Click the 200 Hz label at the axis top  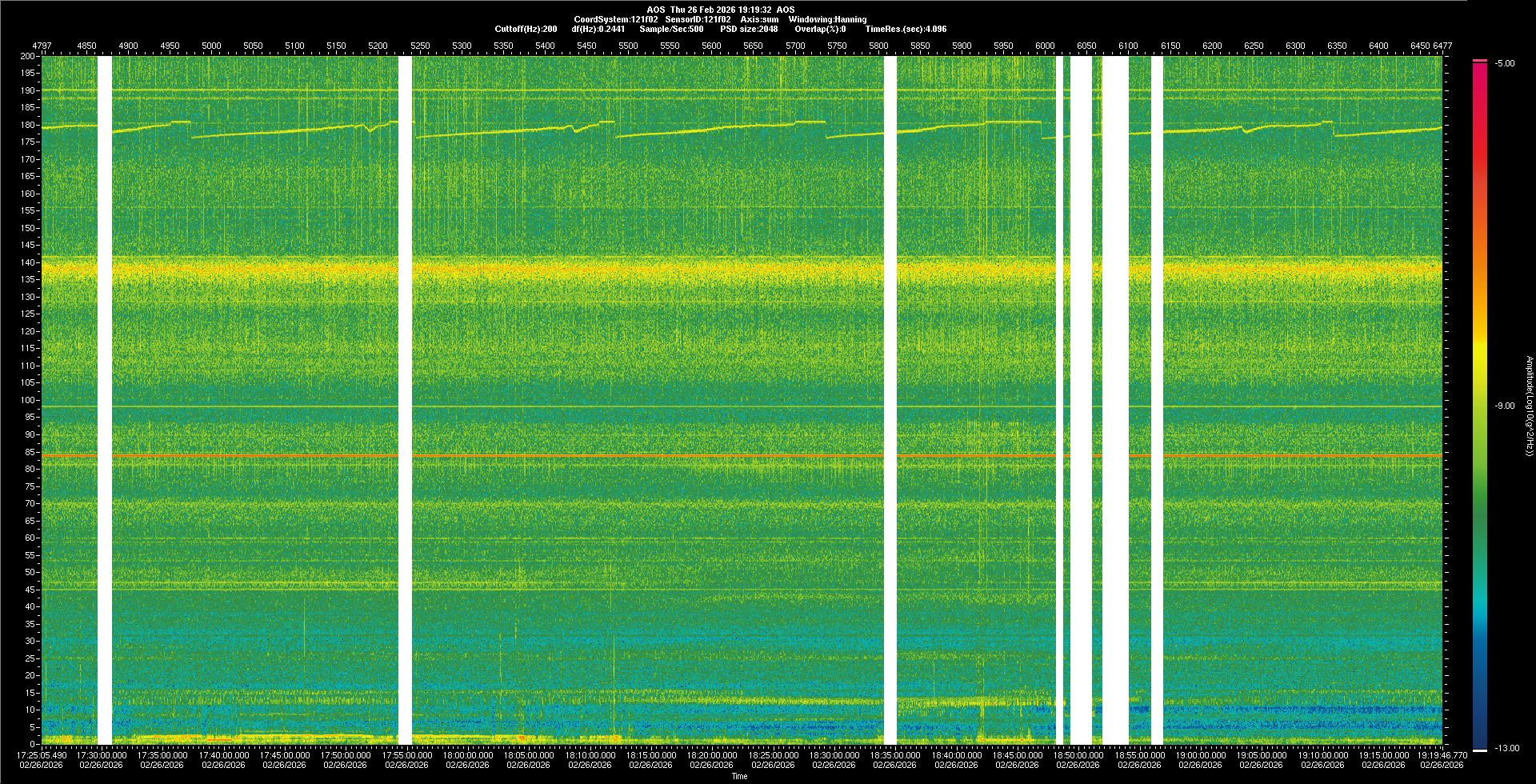click(x=28, y=57)
